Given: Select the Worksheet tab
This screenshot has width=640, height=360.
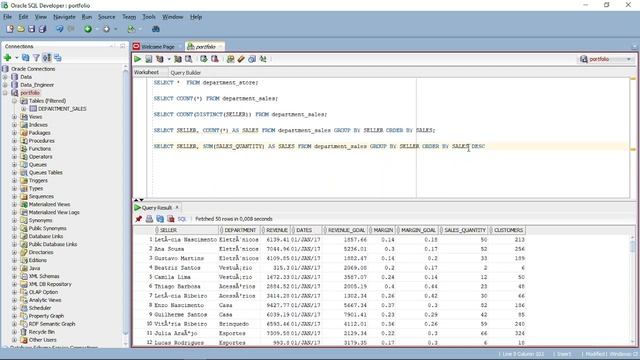Looking at the screenshot, I should pyautogui.click(x=146, y=72).
